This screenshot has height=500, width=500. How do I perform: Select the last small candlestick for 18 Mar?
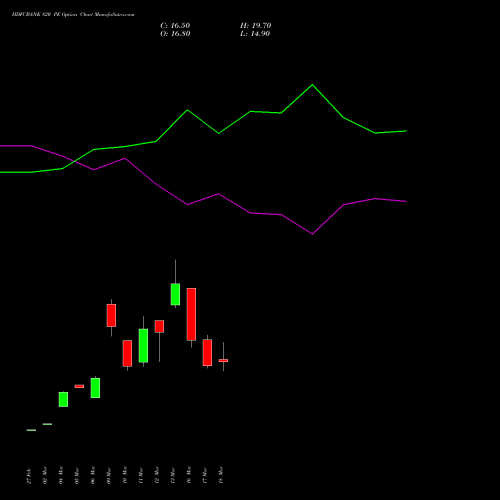point(223,360)
